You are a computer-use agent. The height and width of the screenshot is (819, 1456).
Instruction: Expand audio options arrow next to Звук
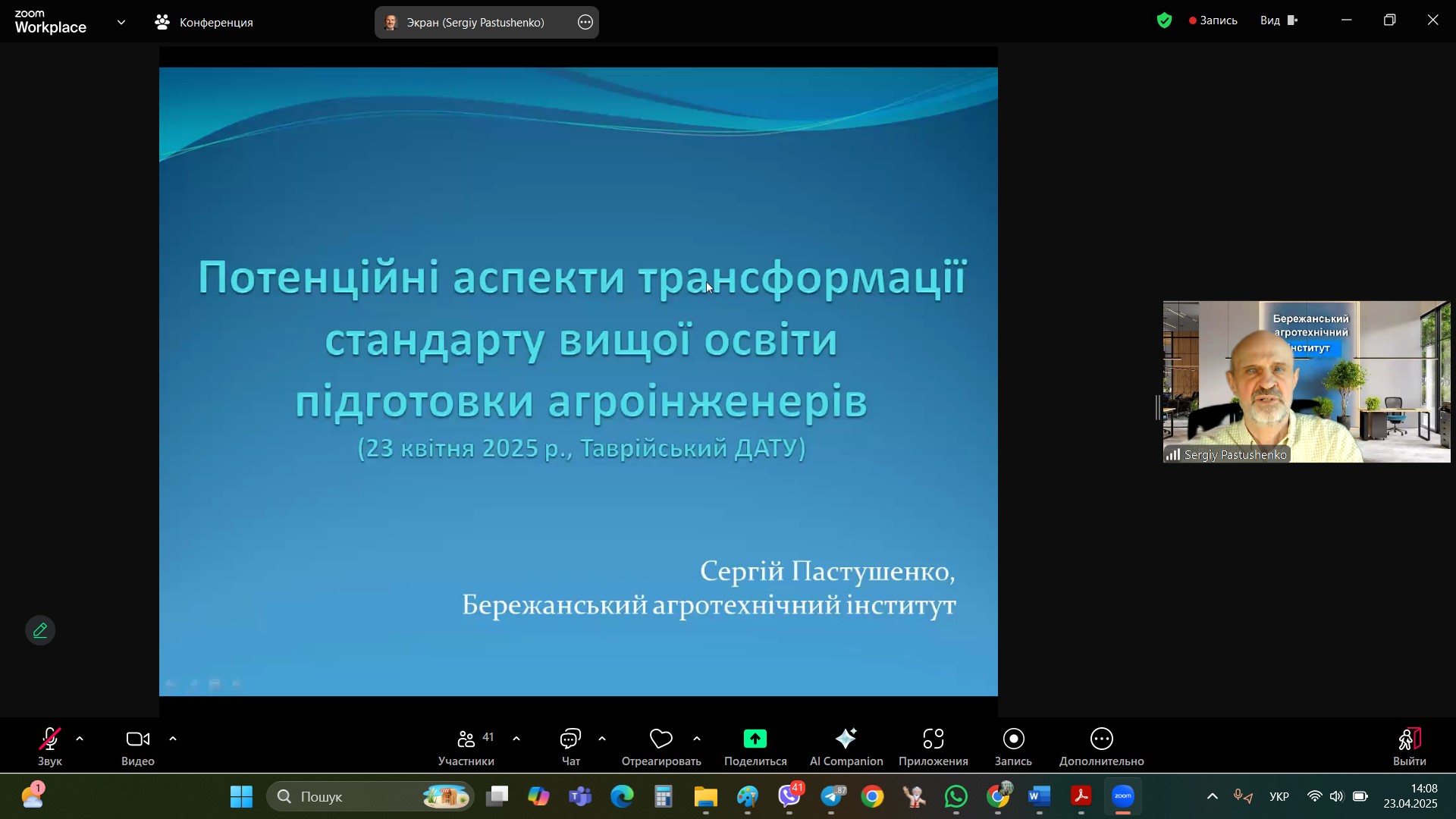pyautogui.click(x=80, y=739)
